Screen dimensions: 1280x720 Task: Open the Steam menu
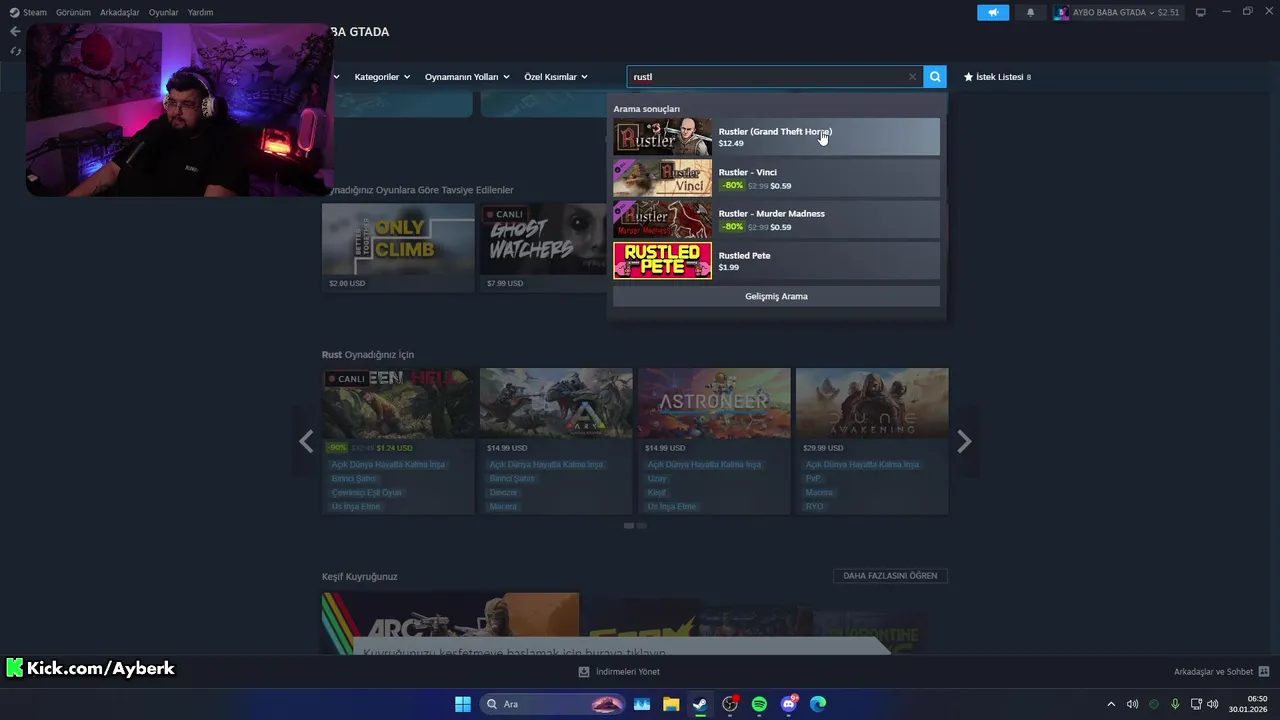(35, 12)
